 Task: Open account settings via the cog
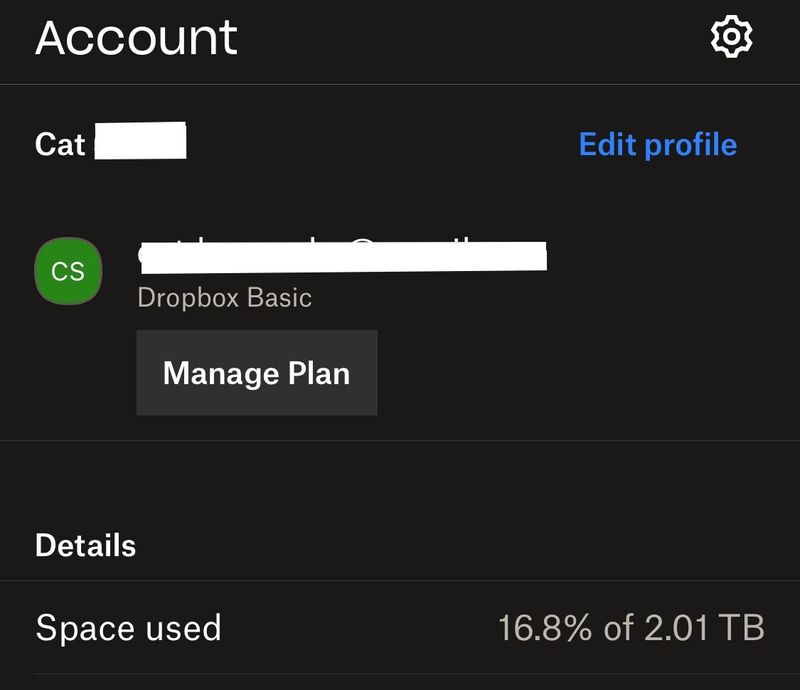click(731, 37)
